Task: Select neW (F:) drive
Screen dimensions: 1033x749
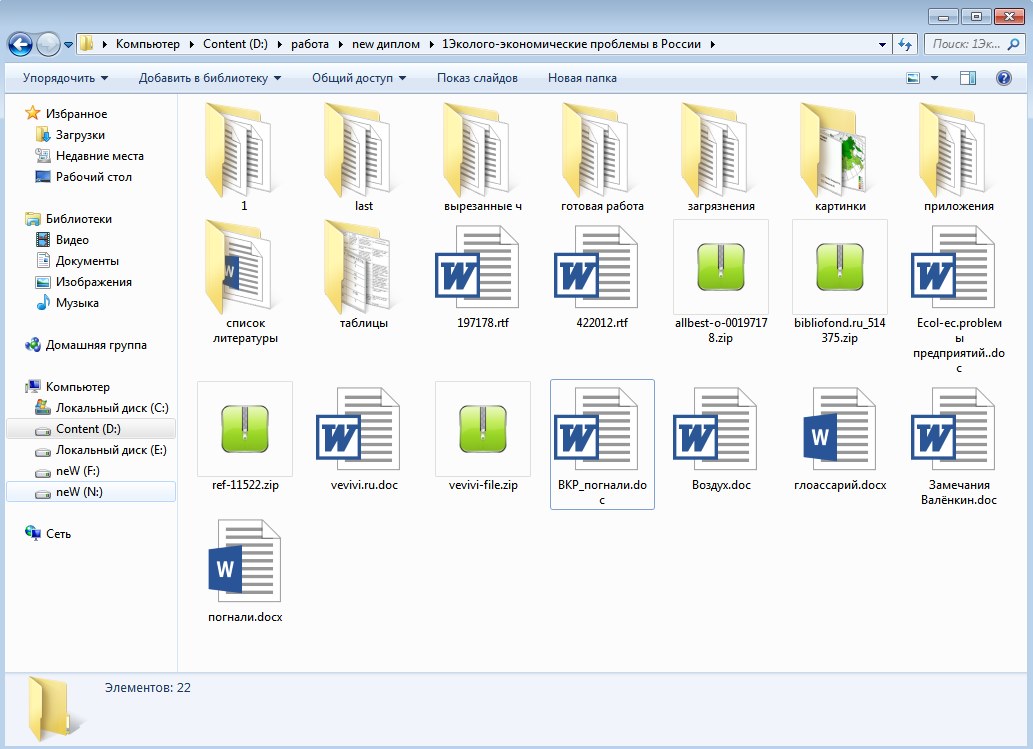Action: [x=78, y=471]
